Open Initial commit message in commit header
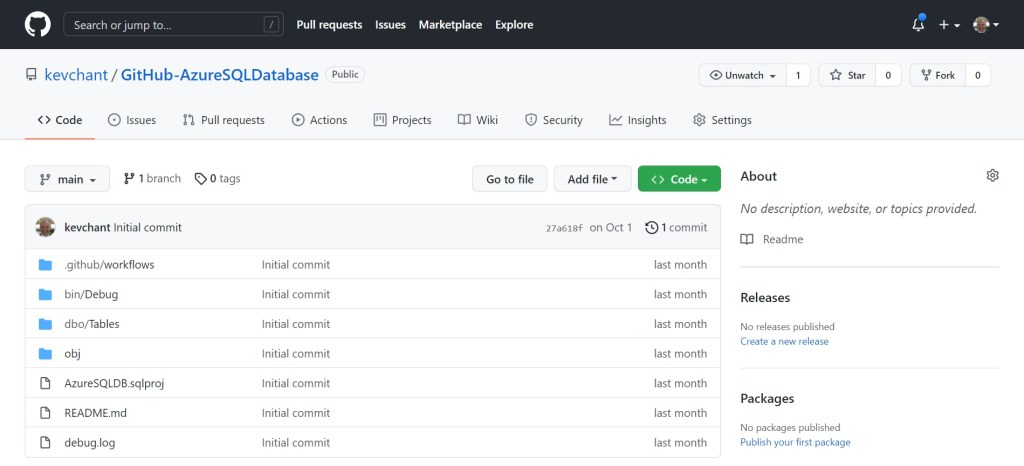This screenshot has height=466, width=1024. click(148, 227)
